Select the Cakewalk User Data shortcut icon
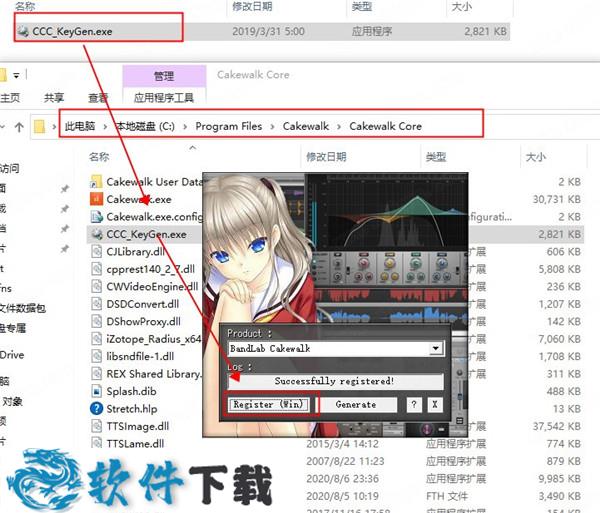The height and width of the screenshot is (513, 600). point(96,182)
